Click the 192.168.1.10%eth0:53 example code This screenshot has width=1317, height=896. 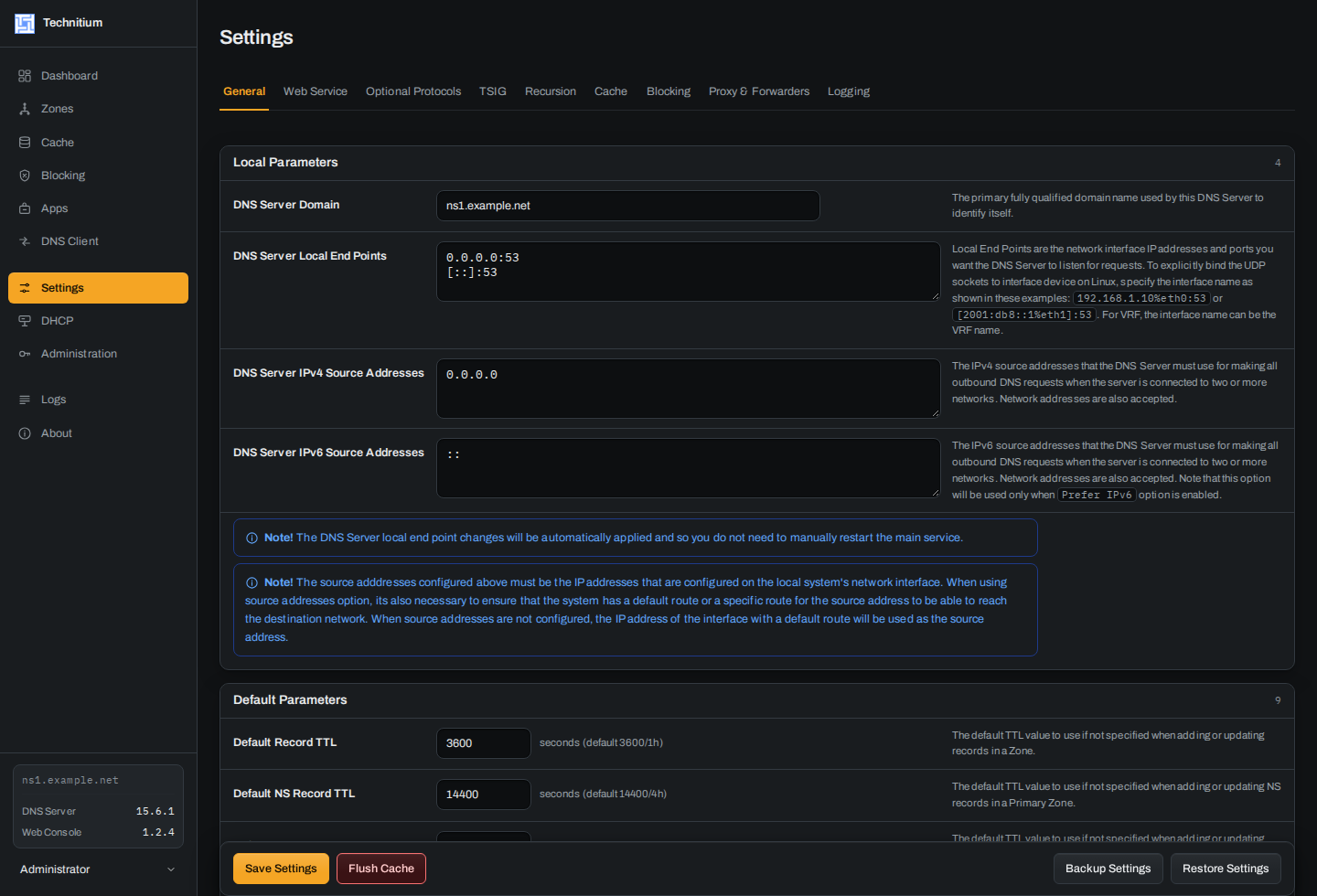coord(1141,299)
